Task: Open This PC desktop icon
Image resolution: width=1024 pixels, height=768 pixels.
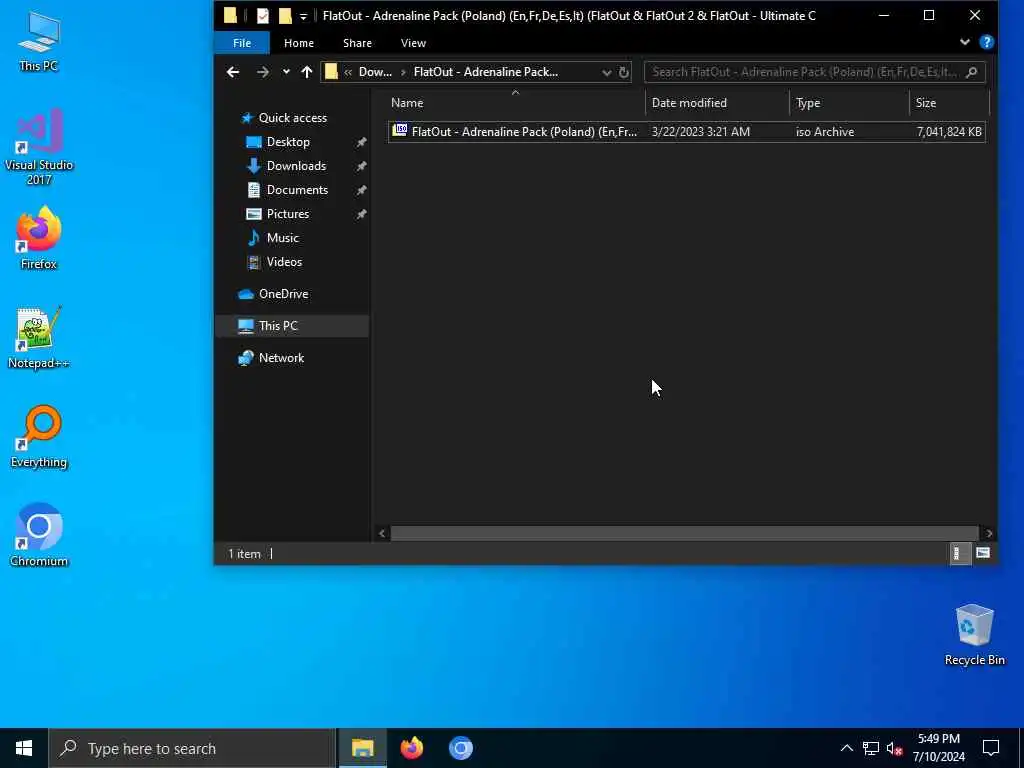Action: (x=39, y=40)
